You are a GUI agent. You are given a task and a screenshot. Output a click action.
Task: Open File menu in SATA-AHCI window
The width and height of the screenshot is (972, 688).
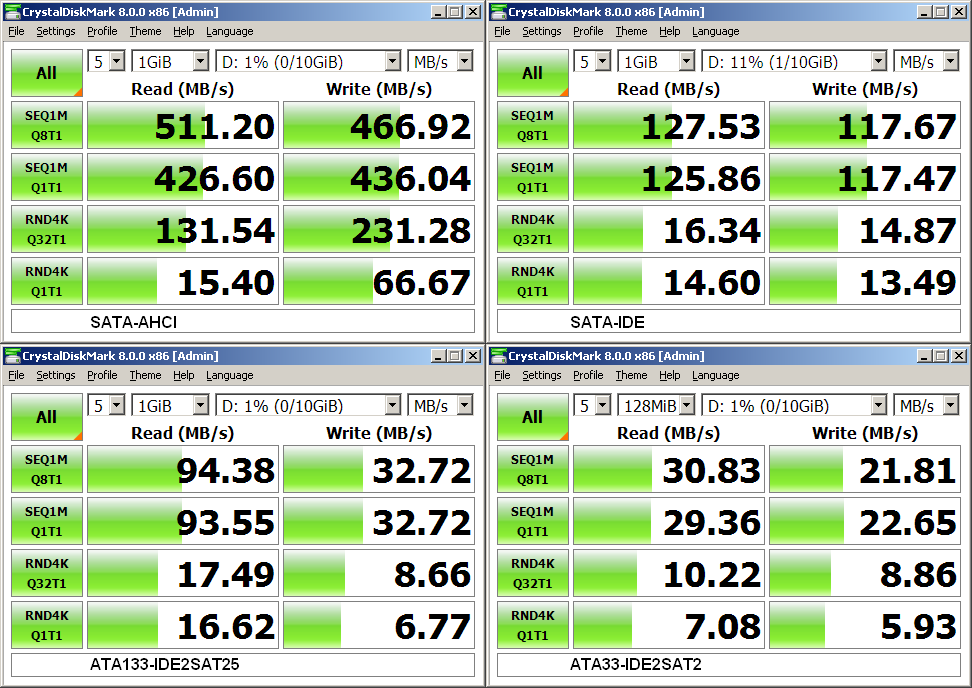17,31
